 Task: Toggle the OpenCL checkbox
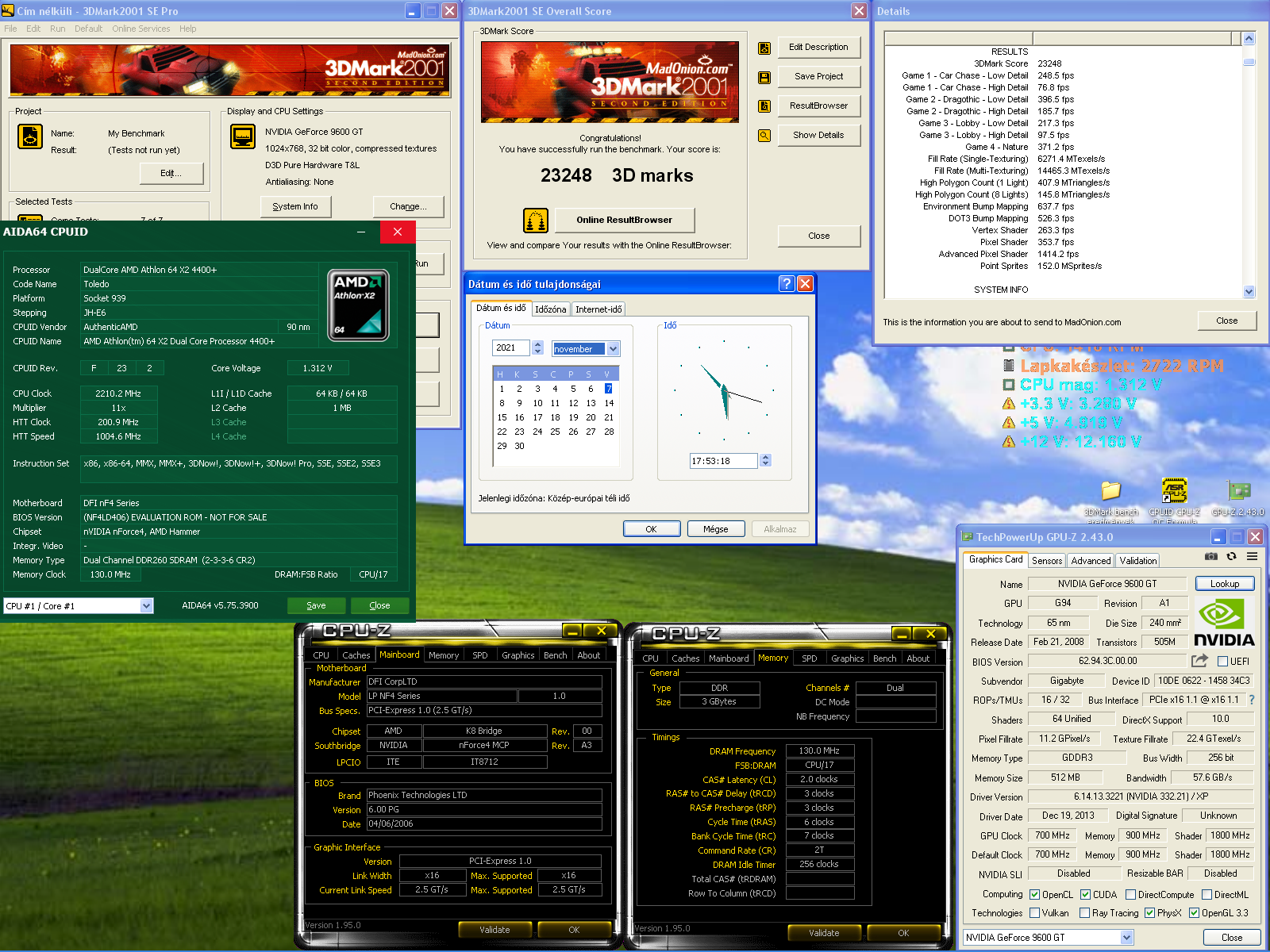tap(1034, 894)
